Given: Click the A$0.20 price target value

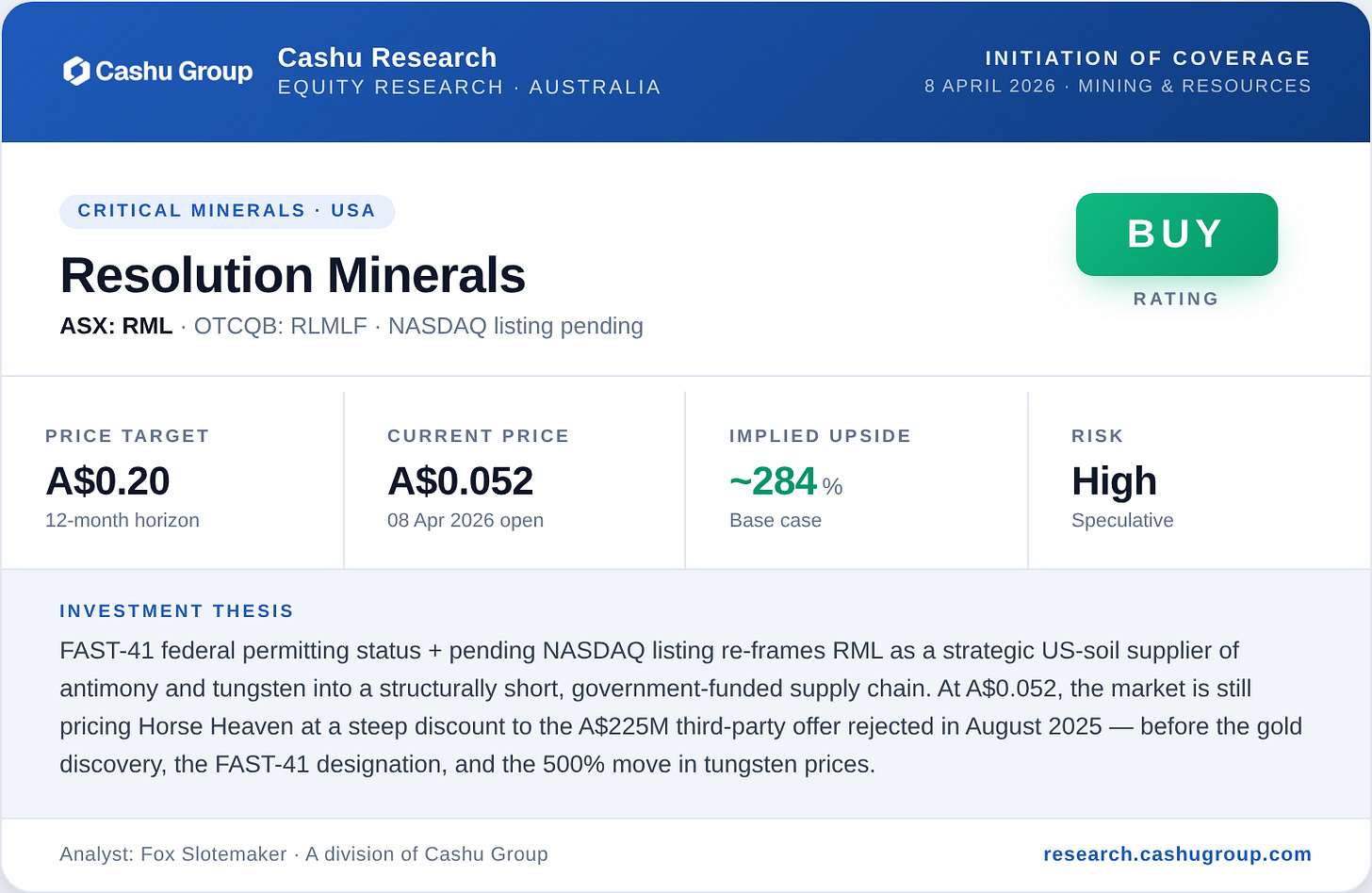Looking at the screenshot, I should [107, 481].
